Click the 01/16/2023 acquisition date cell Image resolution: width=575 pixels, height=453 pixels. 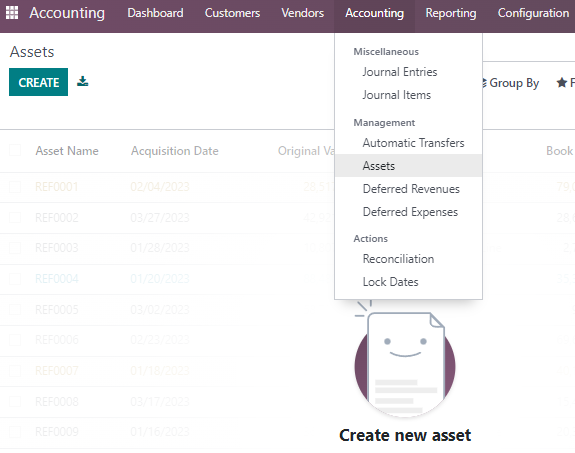(160, 431)
